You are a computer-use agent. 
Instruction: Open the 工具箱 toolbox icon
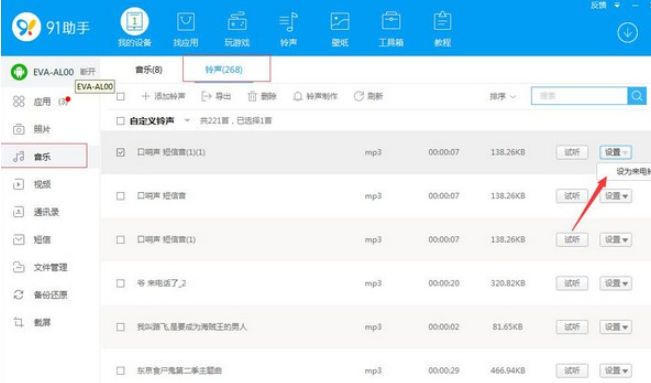[x=391, y=28]
